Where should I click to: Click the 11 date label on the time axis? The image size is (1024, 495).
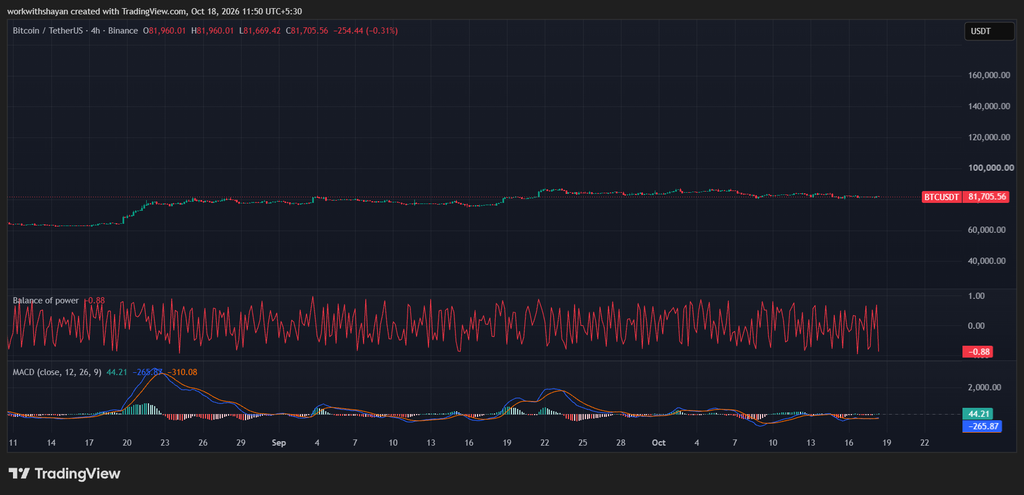click(12, 443)
